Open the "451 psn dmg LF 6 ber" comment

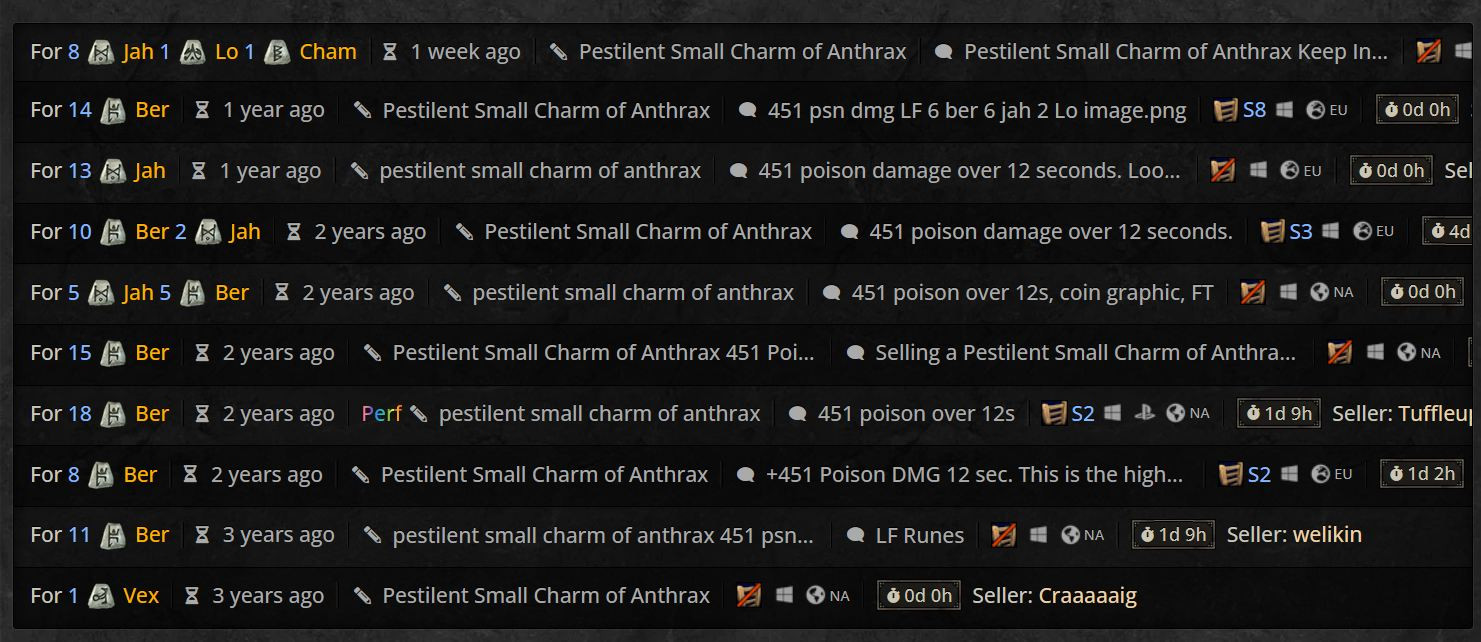976,110
